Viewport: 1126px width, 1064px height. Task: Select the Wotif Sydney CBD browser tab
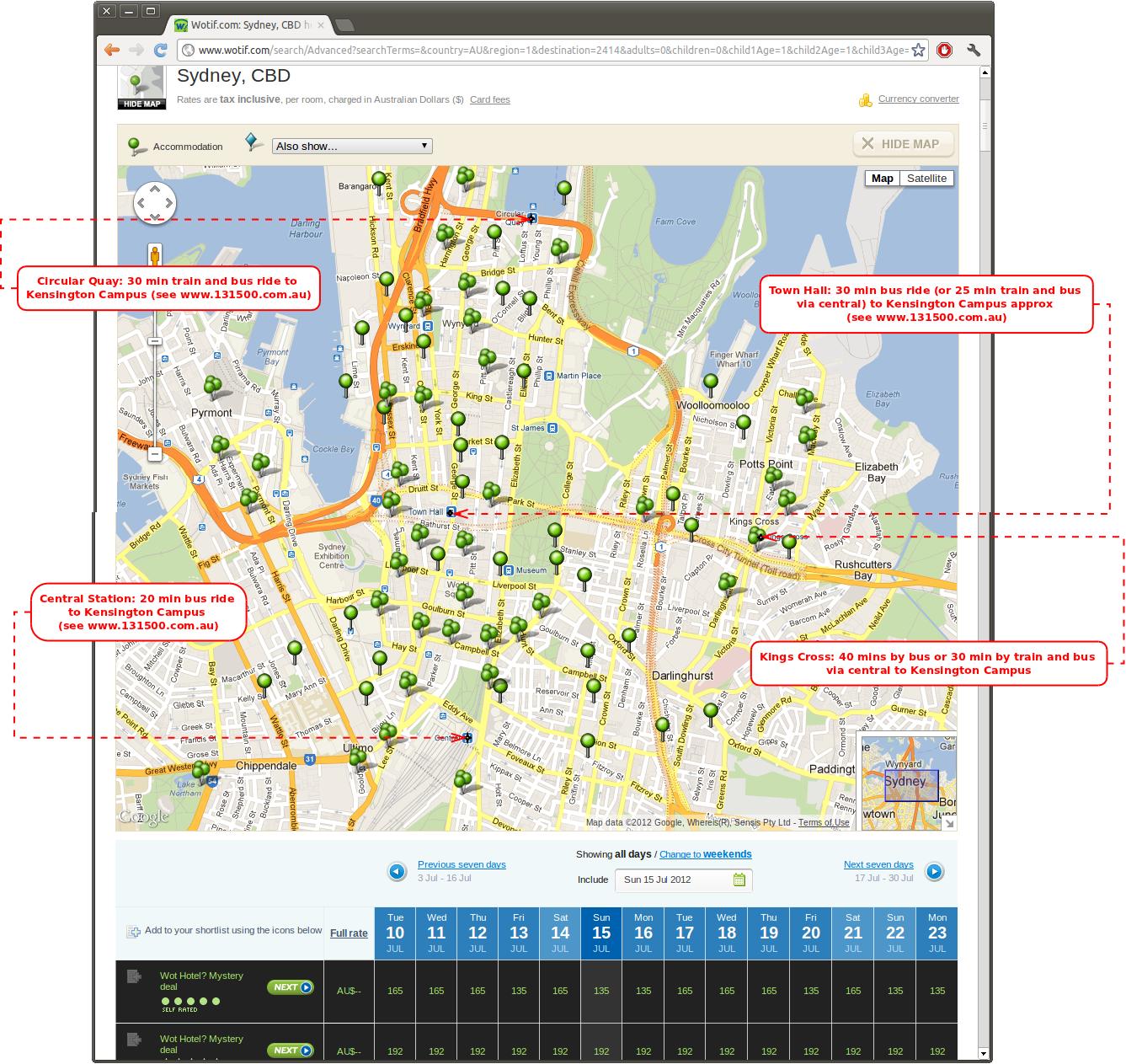point(247,25)
